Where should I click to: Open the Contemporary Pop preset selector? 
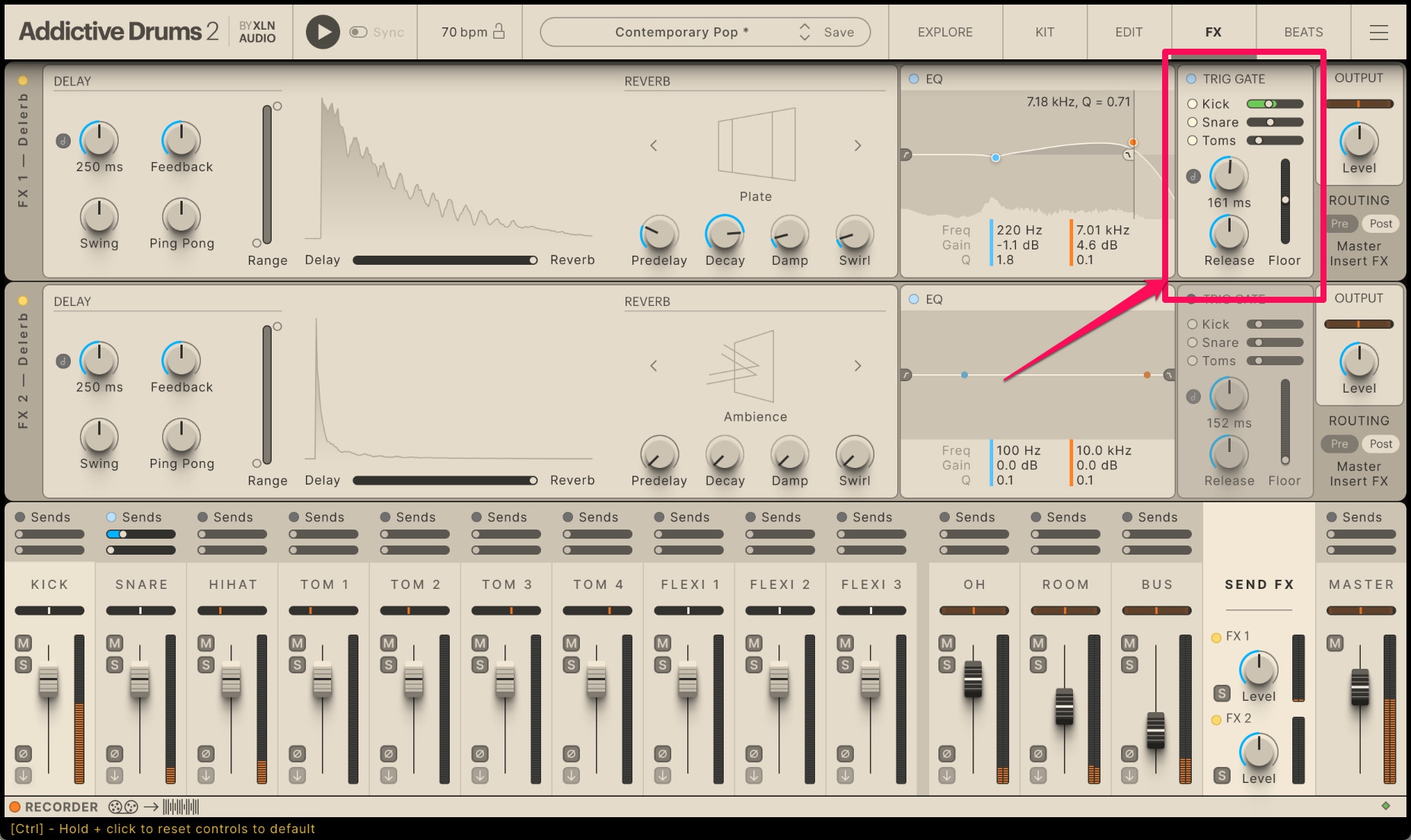coord(682,32)
